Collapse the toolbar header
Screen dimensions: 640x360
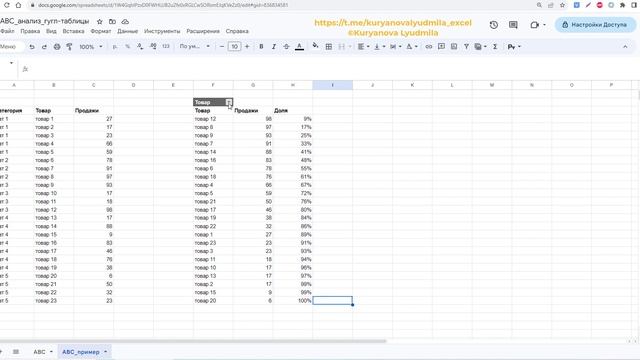[x=625, y=47]
